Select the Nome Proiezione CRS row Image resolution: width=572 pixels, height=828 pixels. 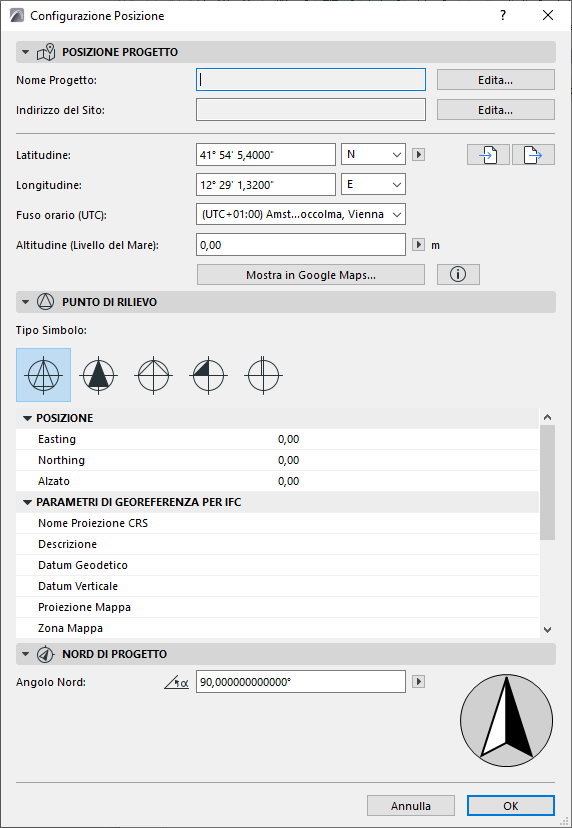tap(277, 523)
